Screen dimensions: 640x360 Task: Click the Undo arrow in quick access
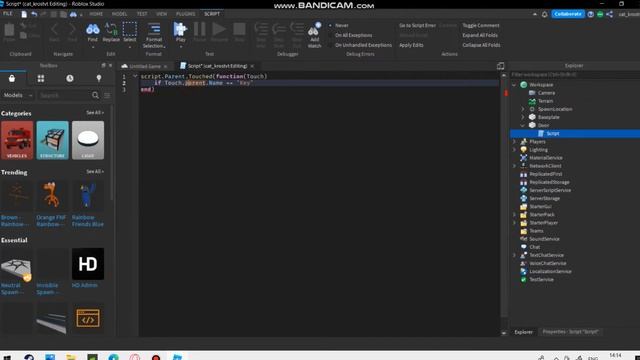(34, 14)
